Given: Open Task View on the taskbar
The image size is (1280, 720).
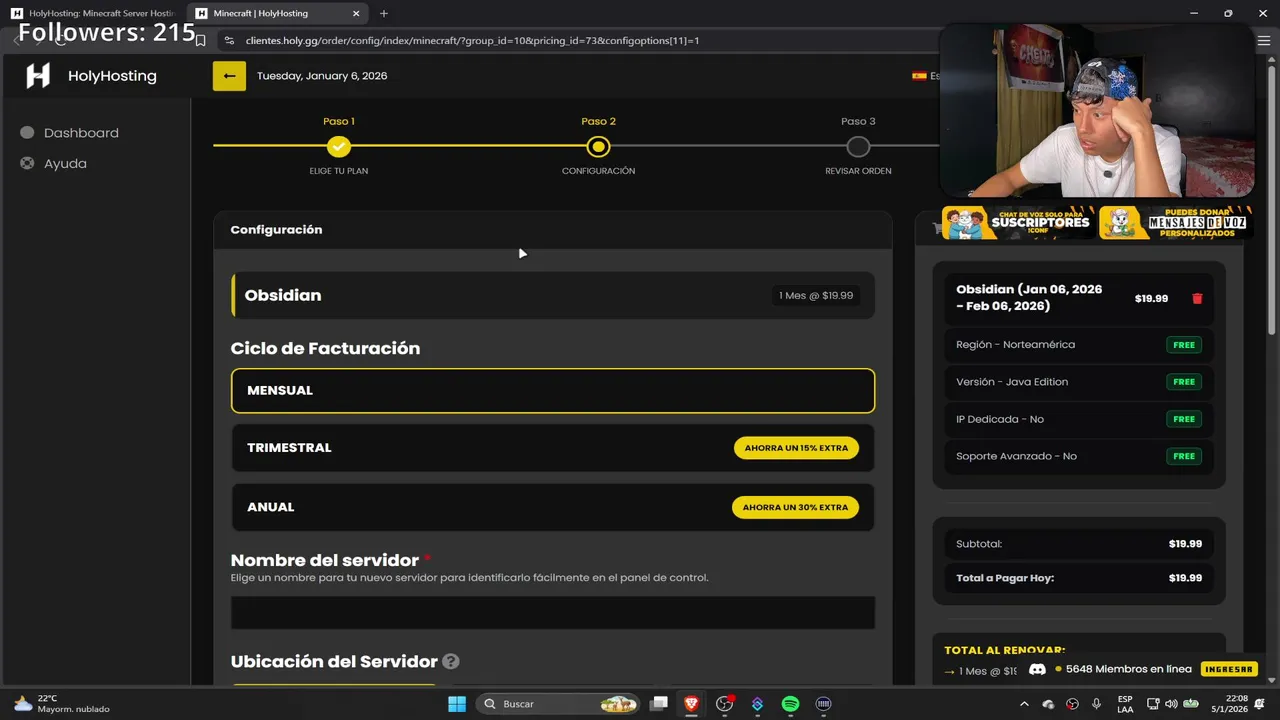Looking at the screenshot, I should (658, 704).
